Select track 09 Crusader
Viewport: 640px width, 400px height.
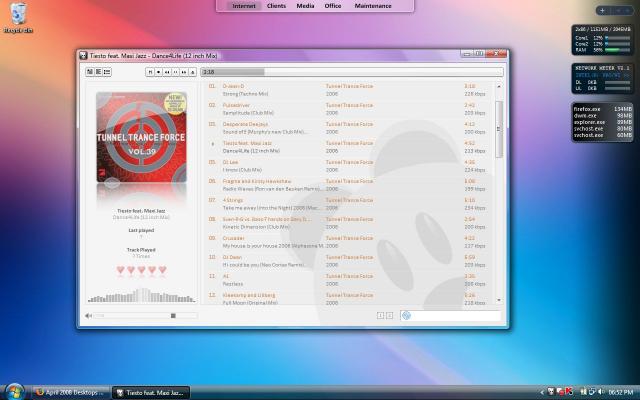(x=347, y=242)
